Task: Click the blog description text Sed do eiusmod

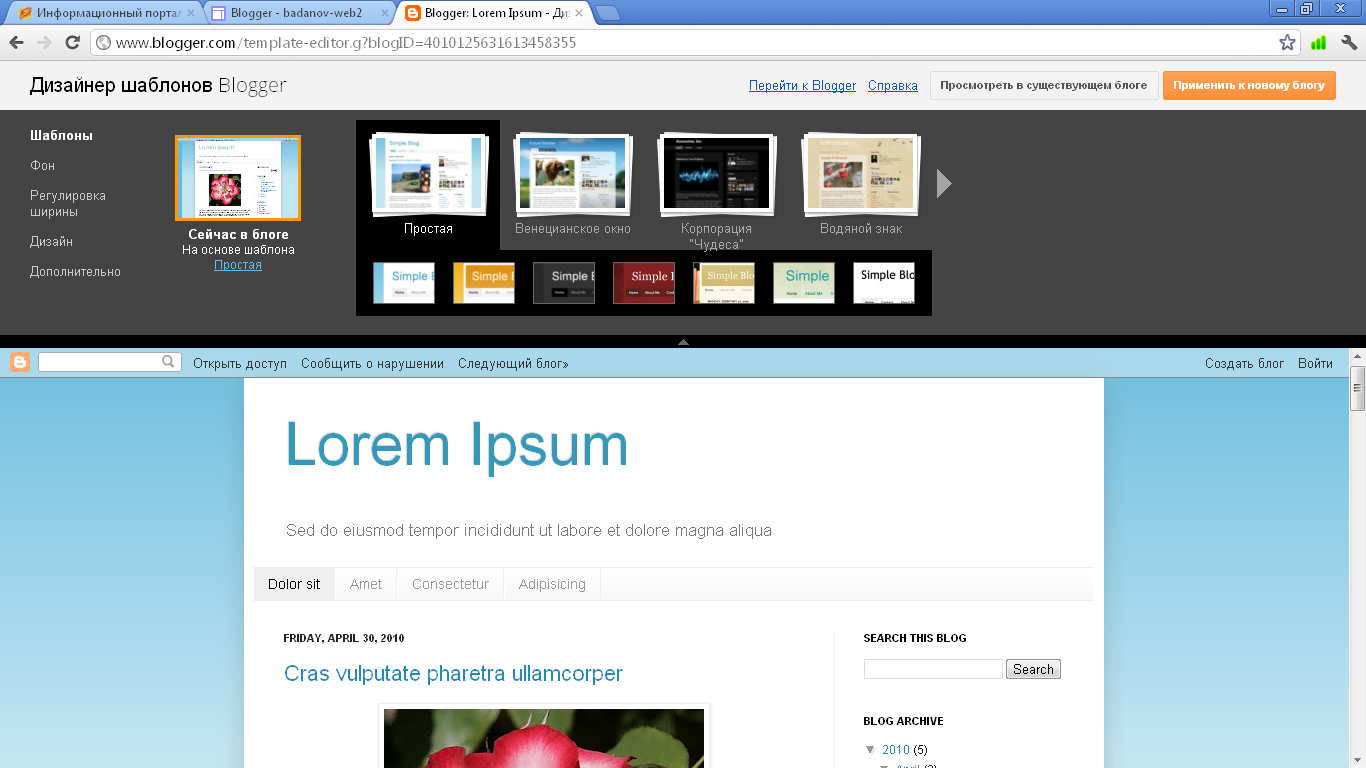Action: [x=529, y=530]
